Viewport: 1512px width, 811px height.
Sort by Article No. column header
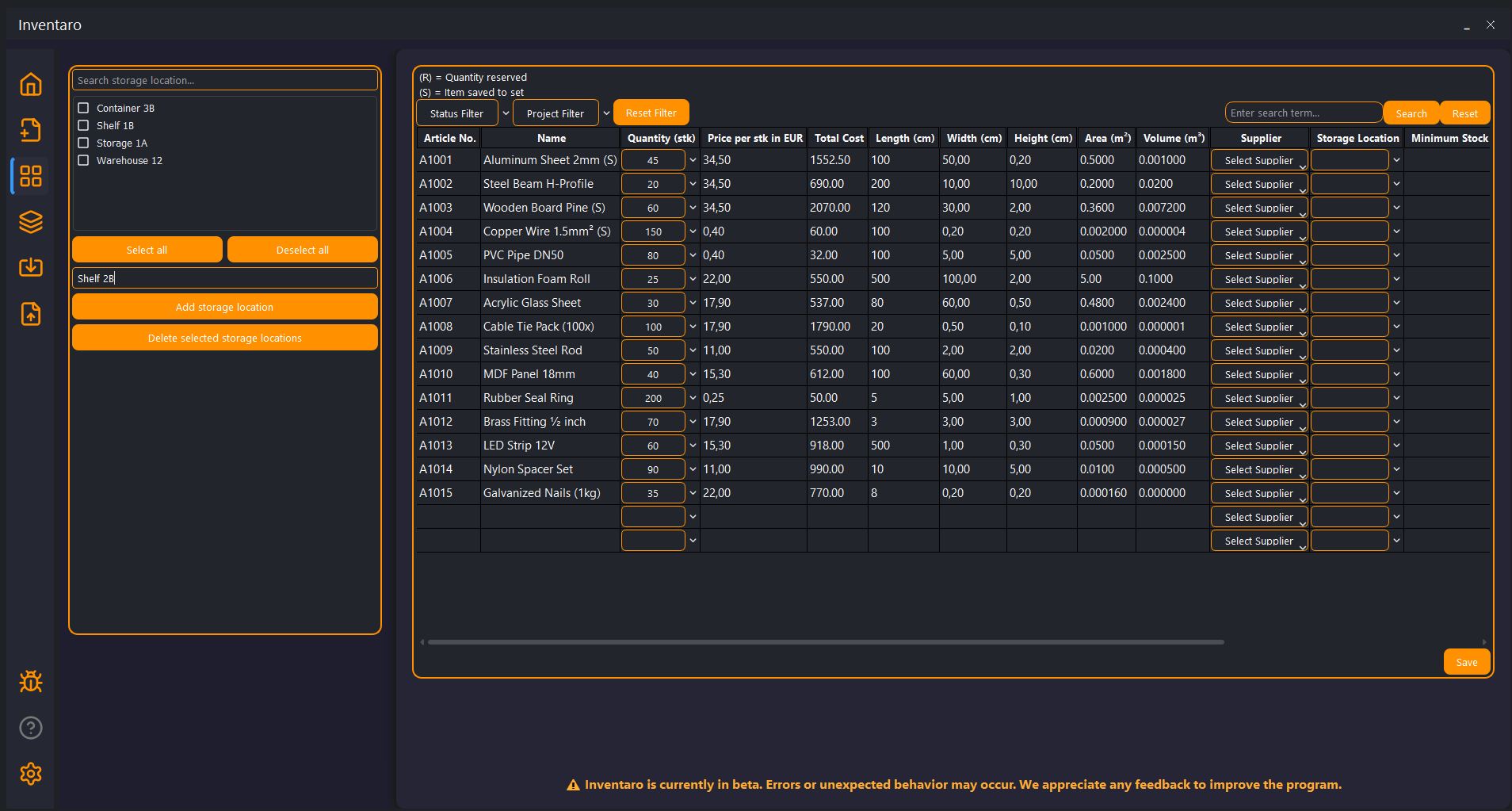[449, 138]
